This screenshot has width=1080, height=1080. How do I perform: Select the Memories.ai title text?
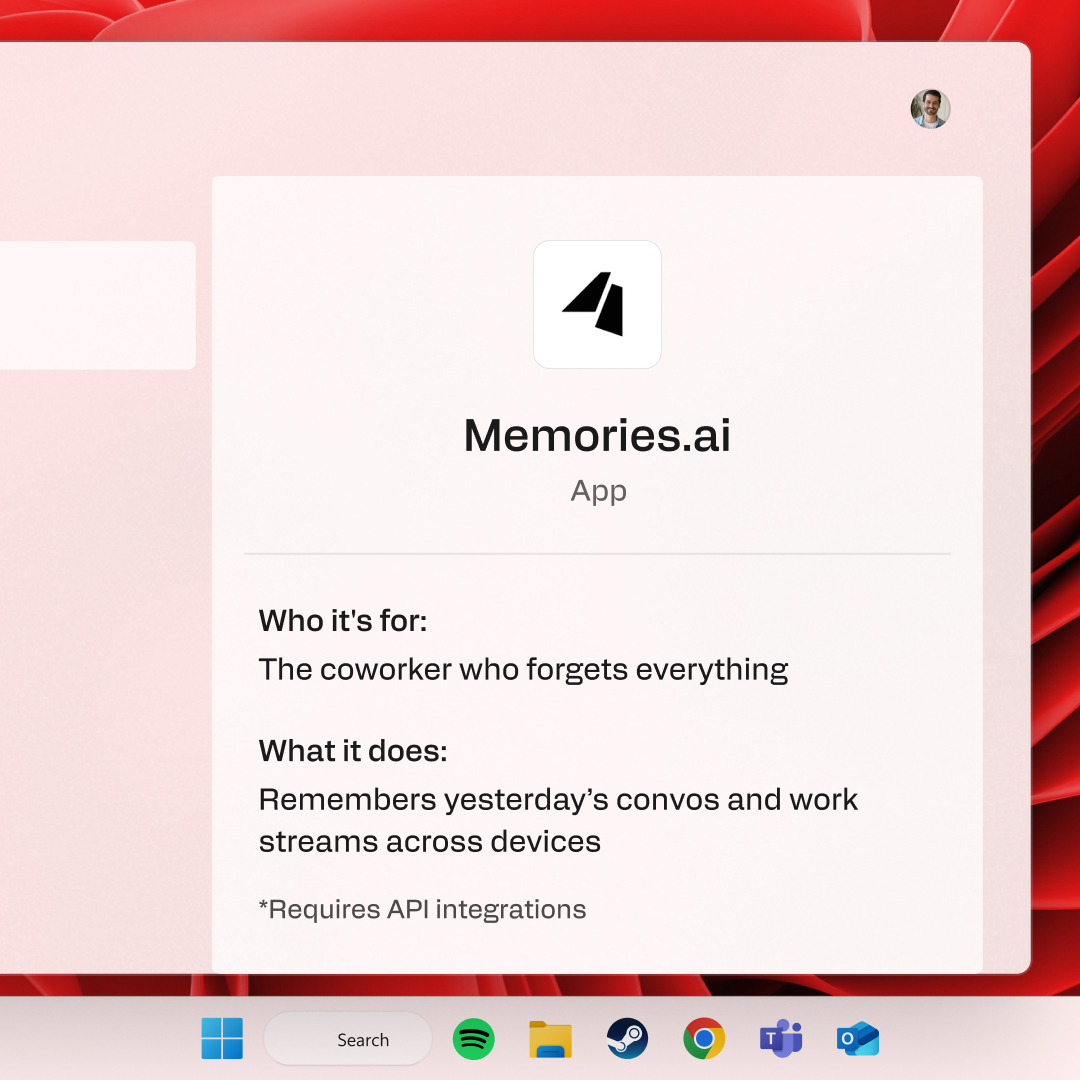click(597, 435)
